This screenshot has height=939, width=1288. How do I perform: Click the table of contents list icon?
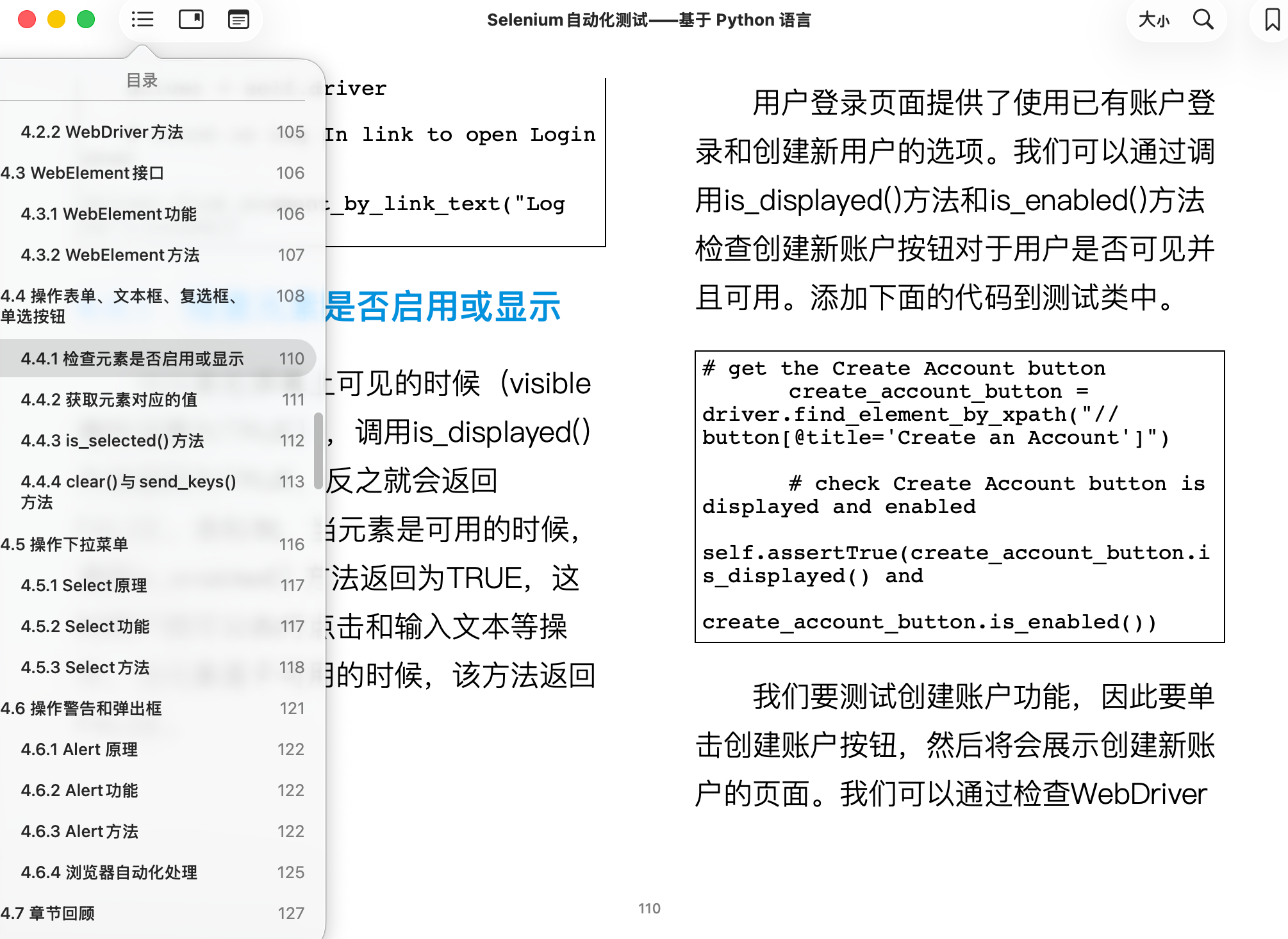tap(142, 20)
